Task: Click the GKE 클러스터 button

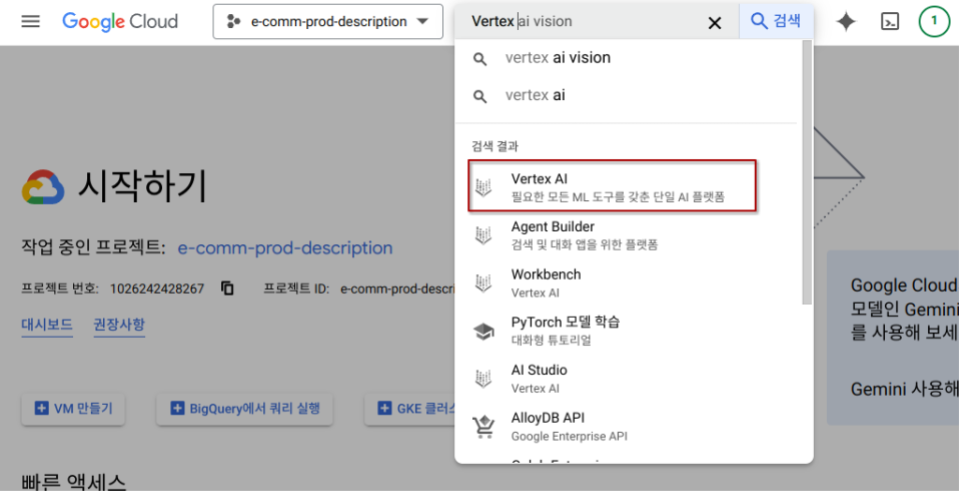Action: click(410, 409)
